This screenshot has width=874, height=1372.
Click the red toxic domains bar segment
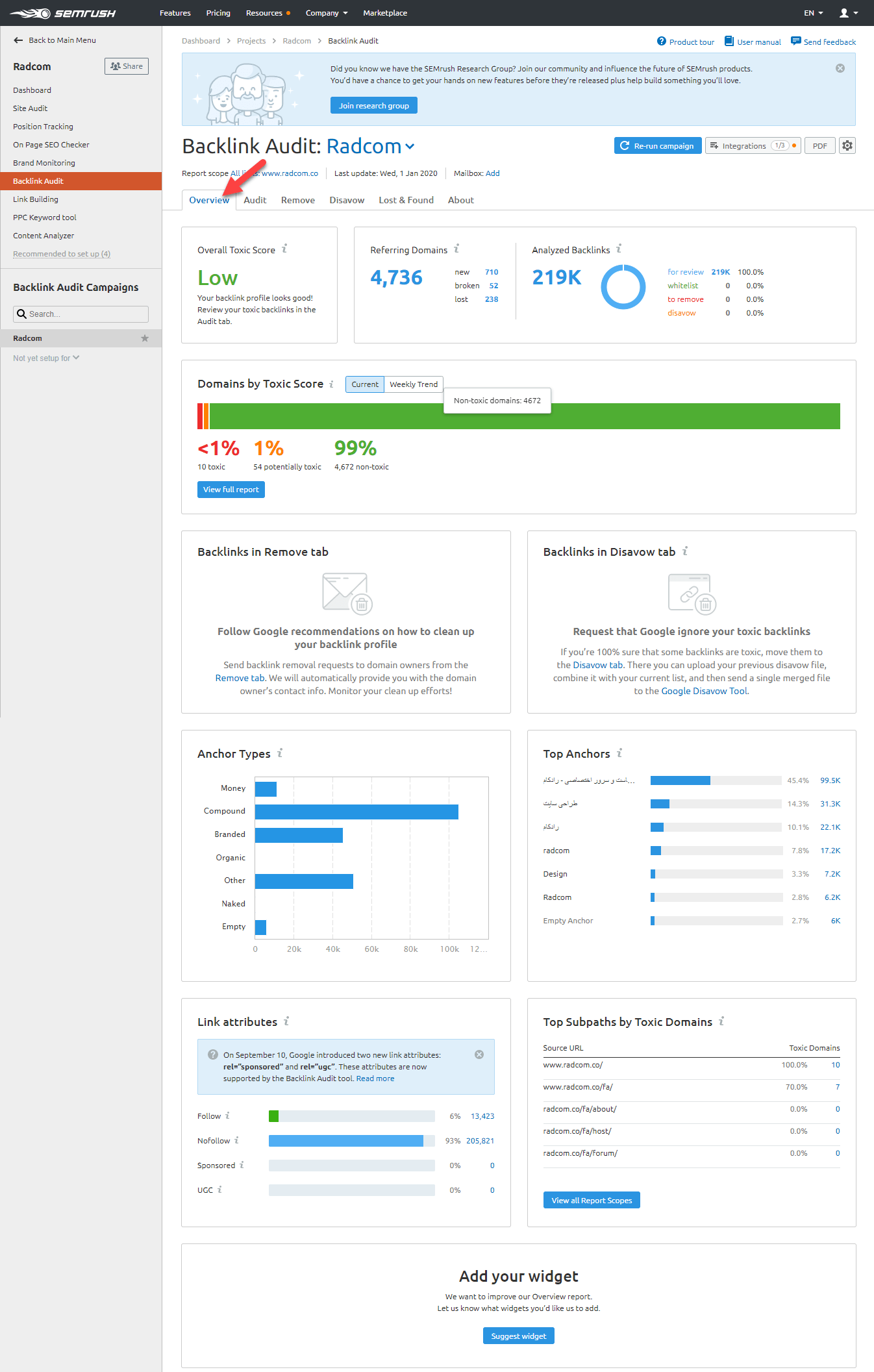click(200, 416)
